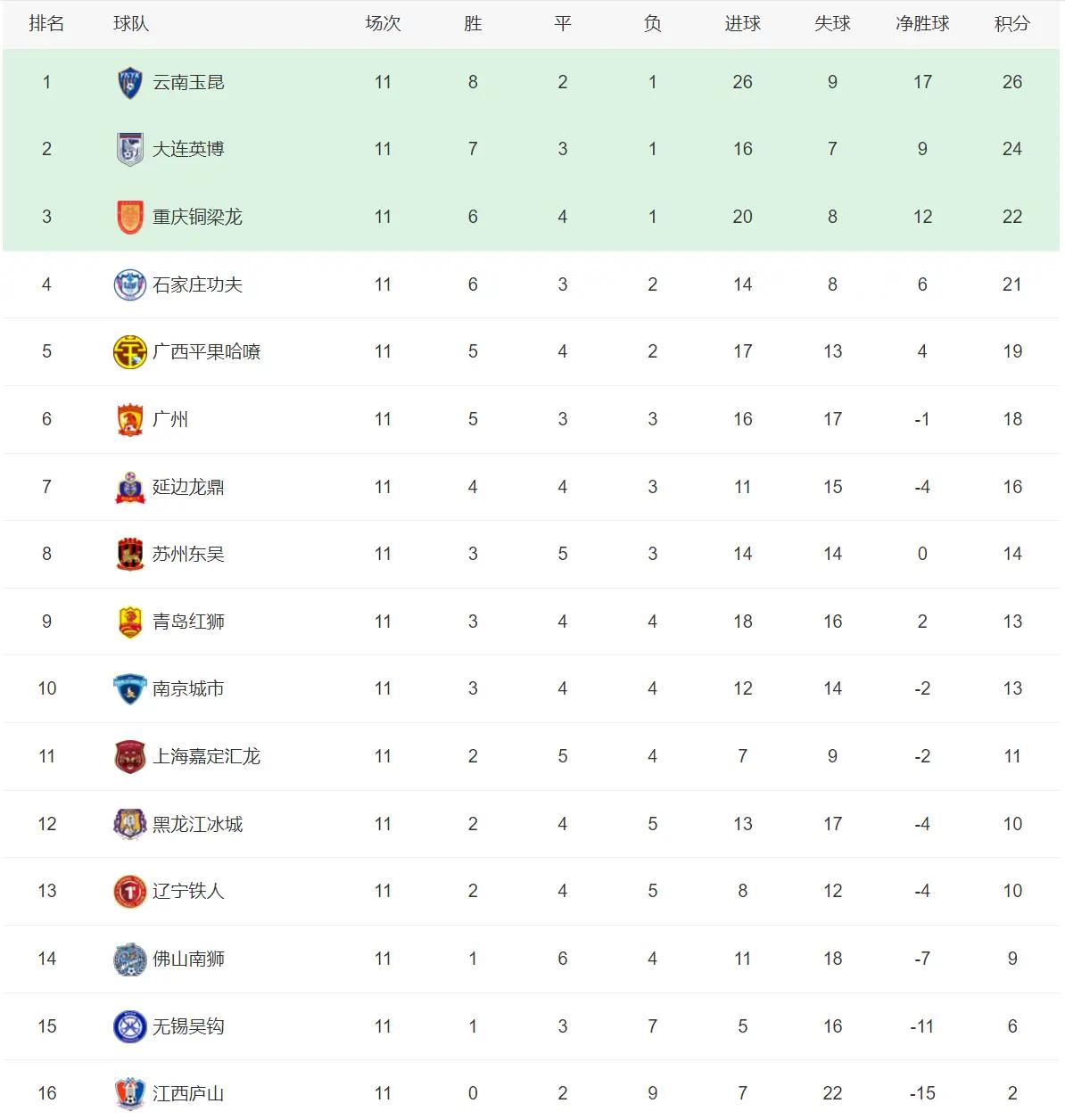Click the 广西平果哈嘹 yellow logo
1065x1120 pixels.
(130, 351)
